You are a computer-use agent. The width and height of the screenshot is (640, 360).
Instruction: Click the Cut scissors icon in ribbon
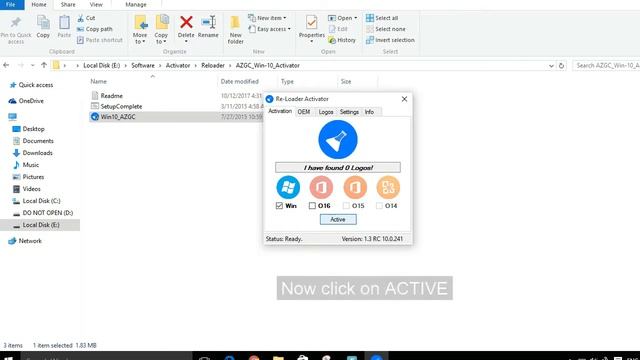pyautogui.click(x=80, y=18)
